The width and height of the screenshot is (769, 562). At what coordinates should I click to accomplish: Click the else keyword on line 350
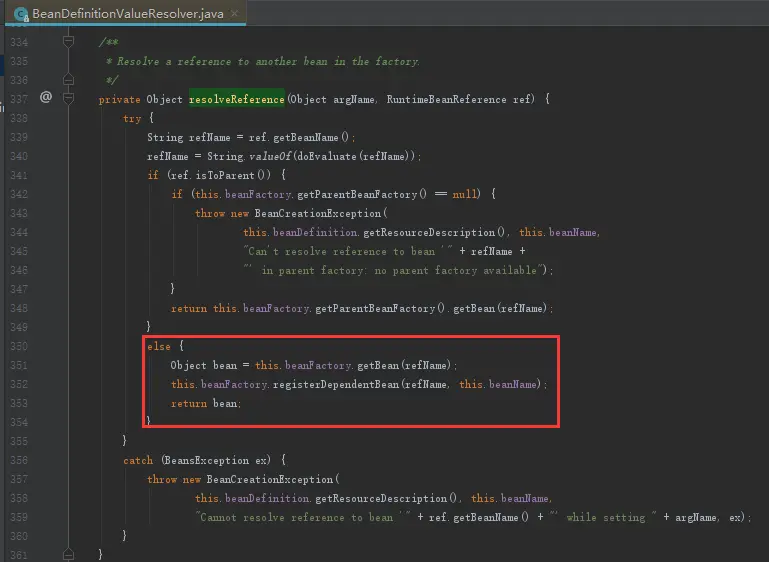click(159, 346)
